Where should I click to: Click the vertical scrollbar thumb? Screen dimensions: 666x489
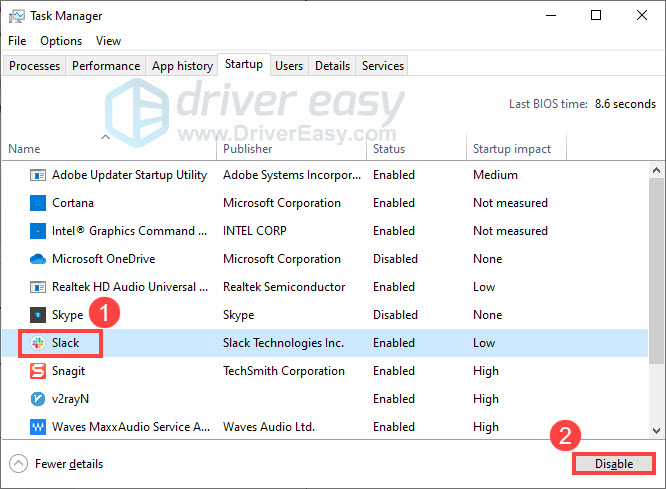656,271
